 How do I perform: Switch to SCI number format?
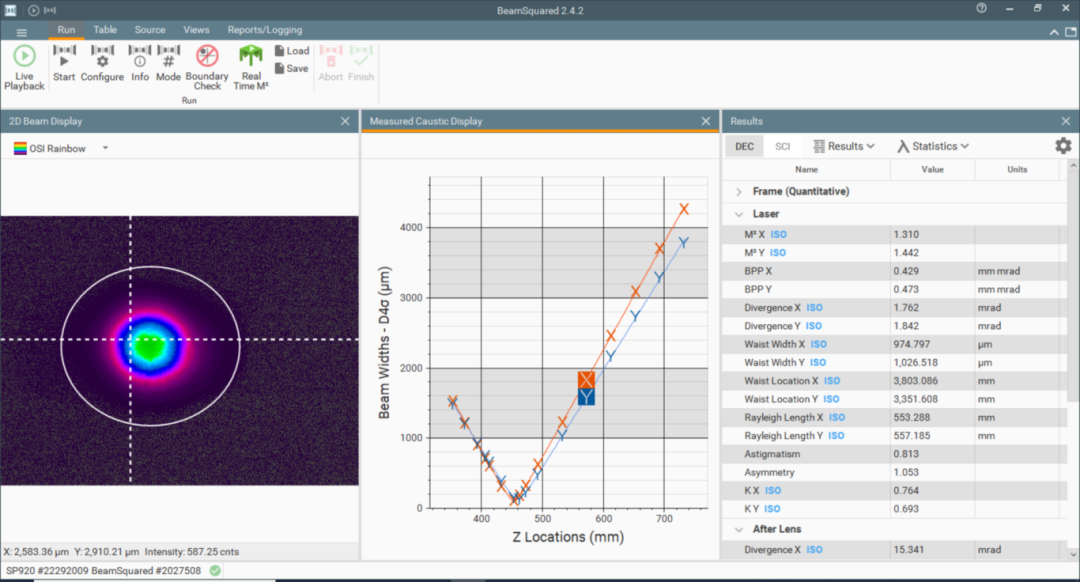pos(782,146)
